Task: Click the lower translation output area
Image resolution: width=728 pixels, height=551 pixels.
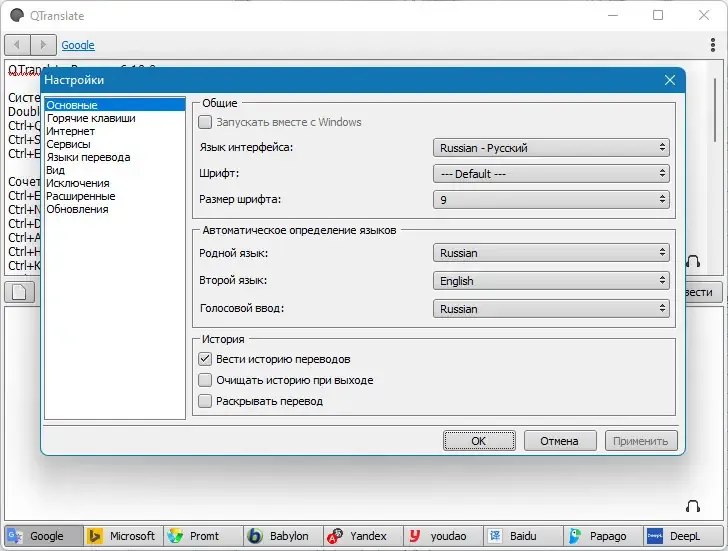Action: pos(362,487)
